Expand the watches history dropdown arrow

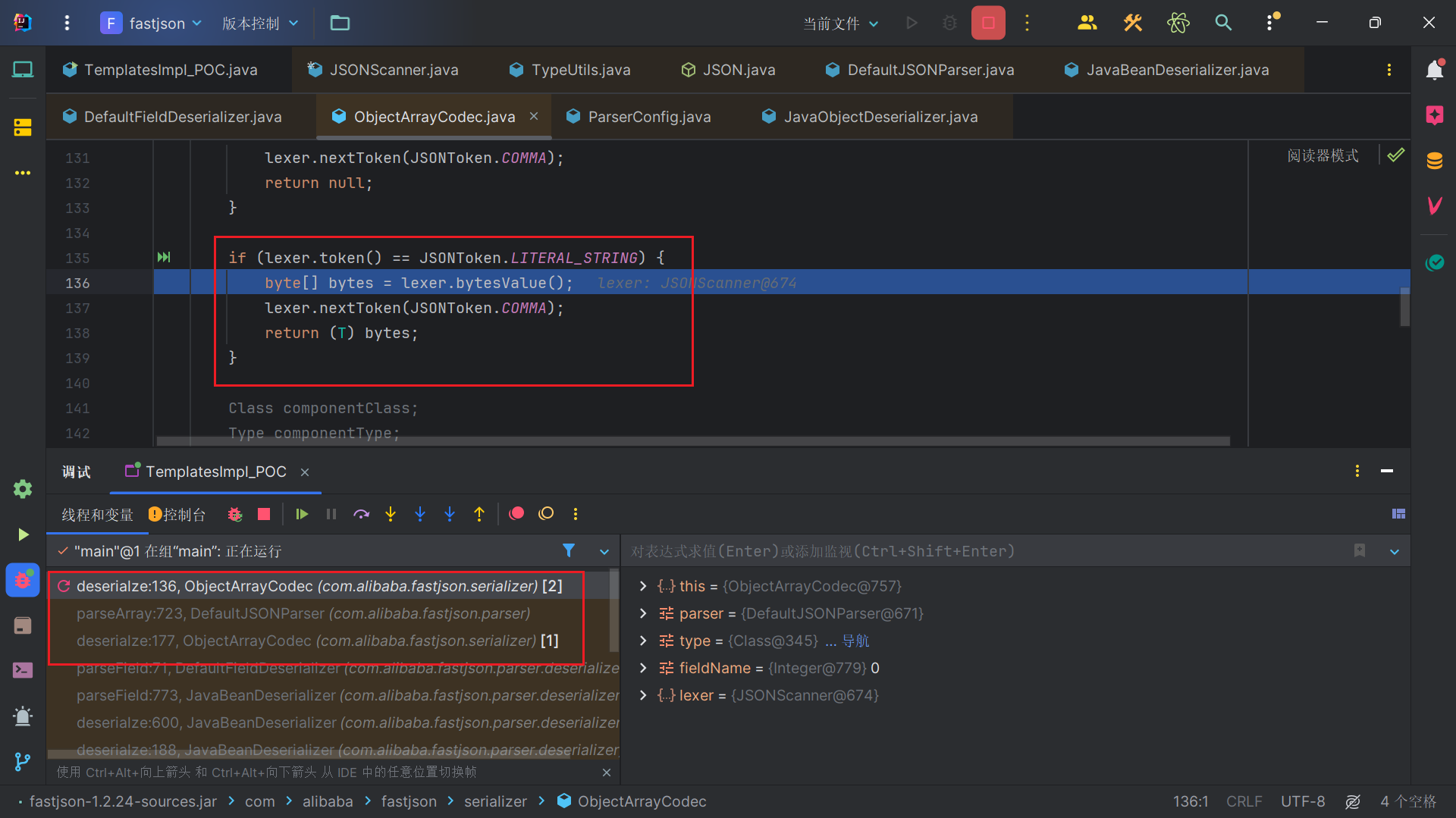click(x=1394, y=552)
